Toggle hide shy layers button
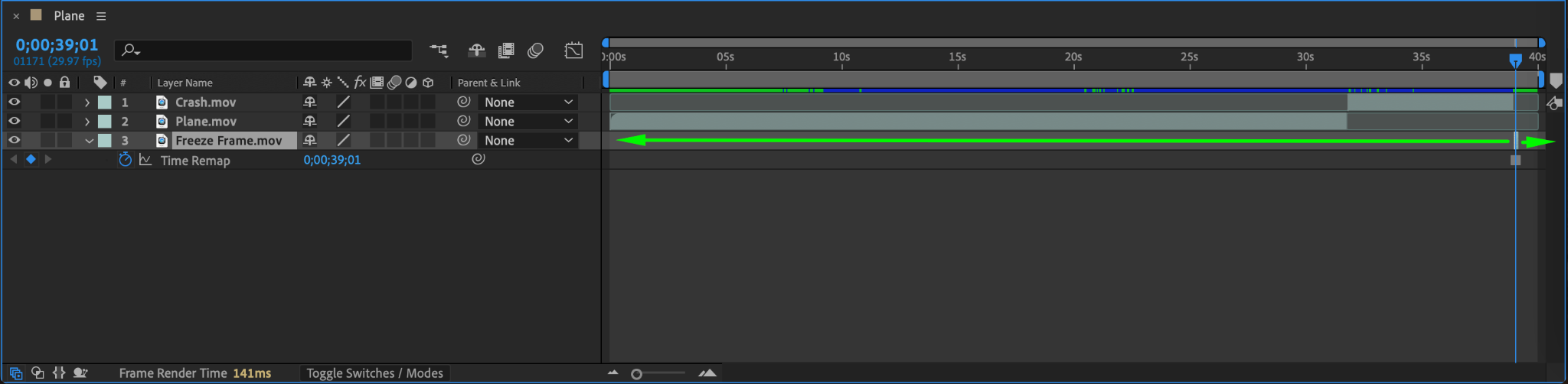The height and width of the screenshot is (384, 1568). [476, 50]
